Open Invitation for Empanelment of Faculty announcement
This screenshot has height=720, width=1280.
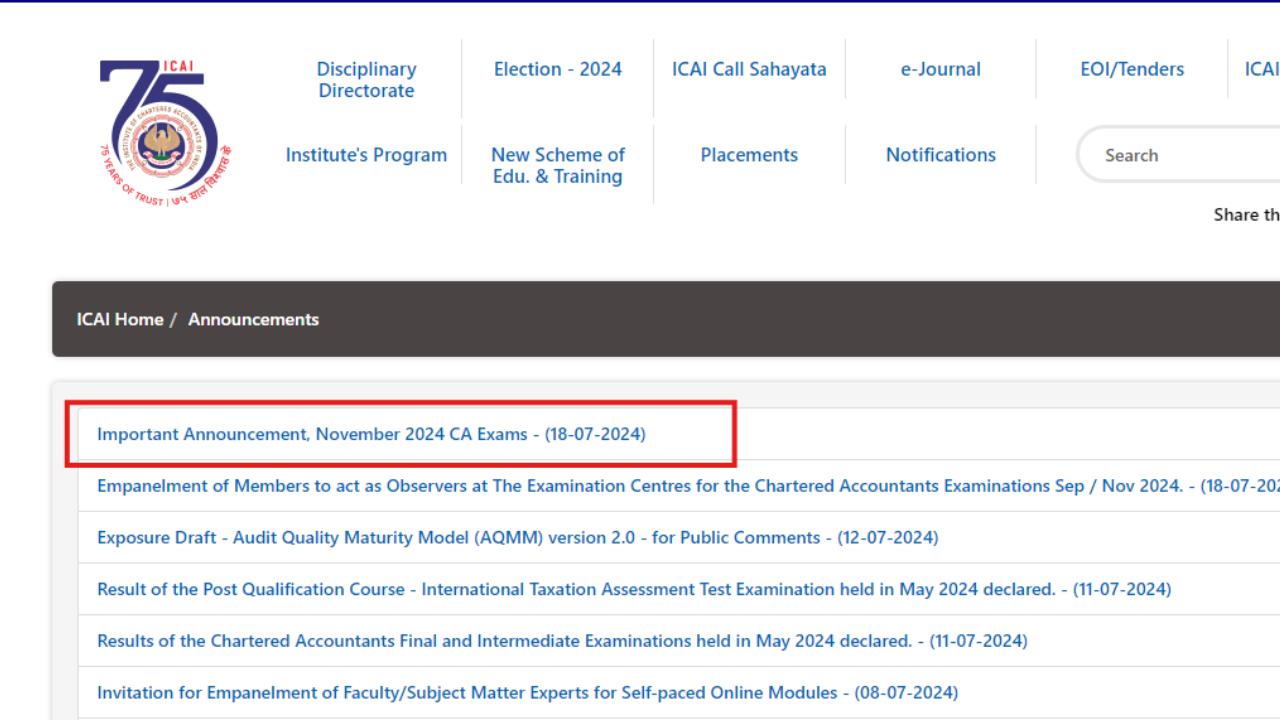[527, 693]
